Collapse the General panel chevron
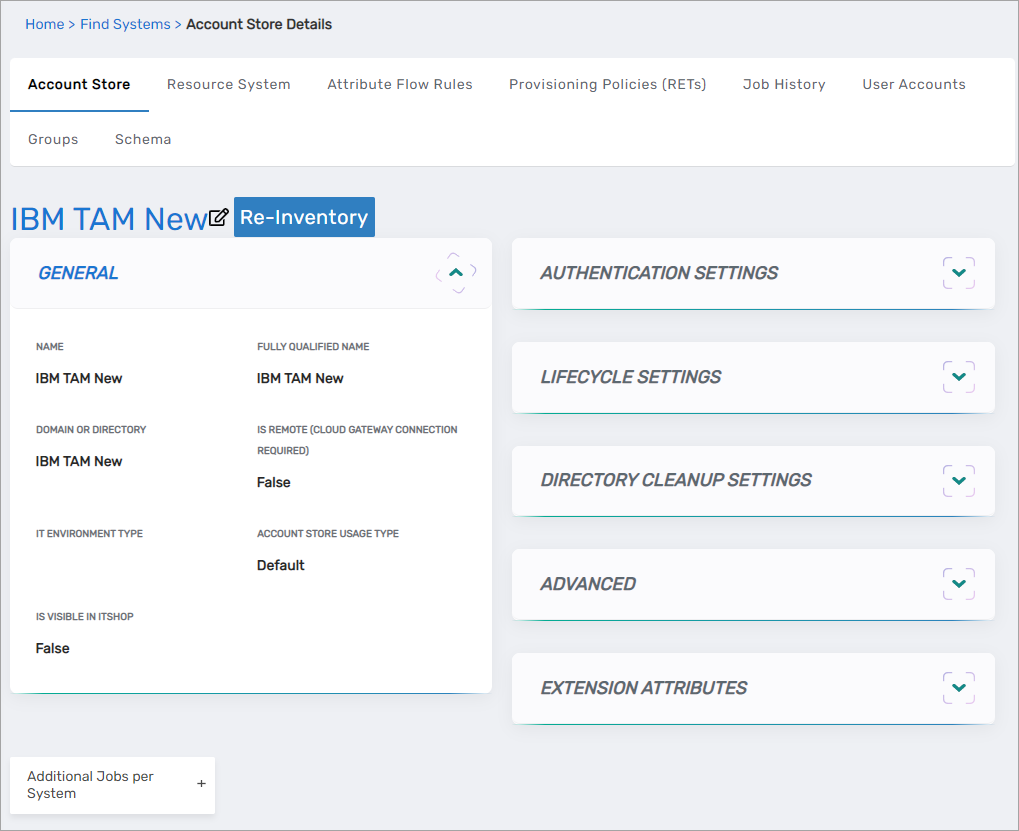The height and width of the screenshot is (831, 1019). [x=456, y=273]
